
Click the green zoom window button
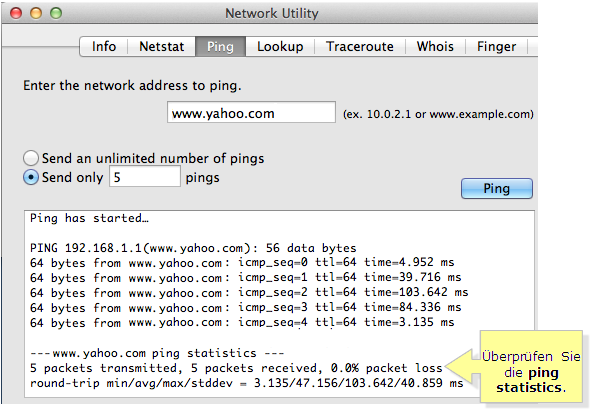56,13
